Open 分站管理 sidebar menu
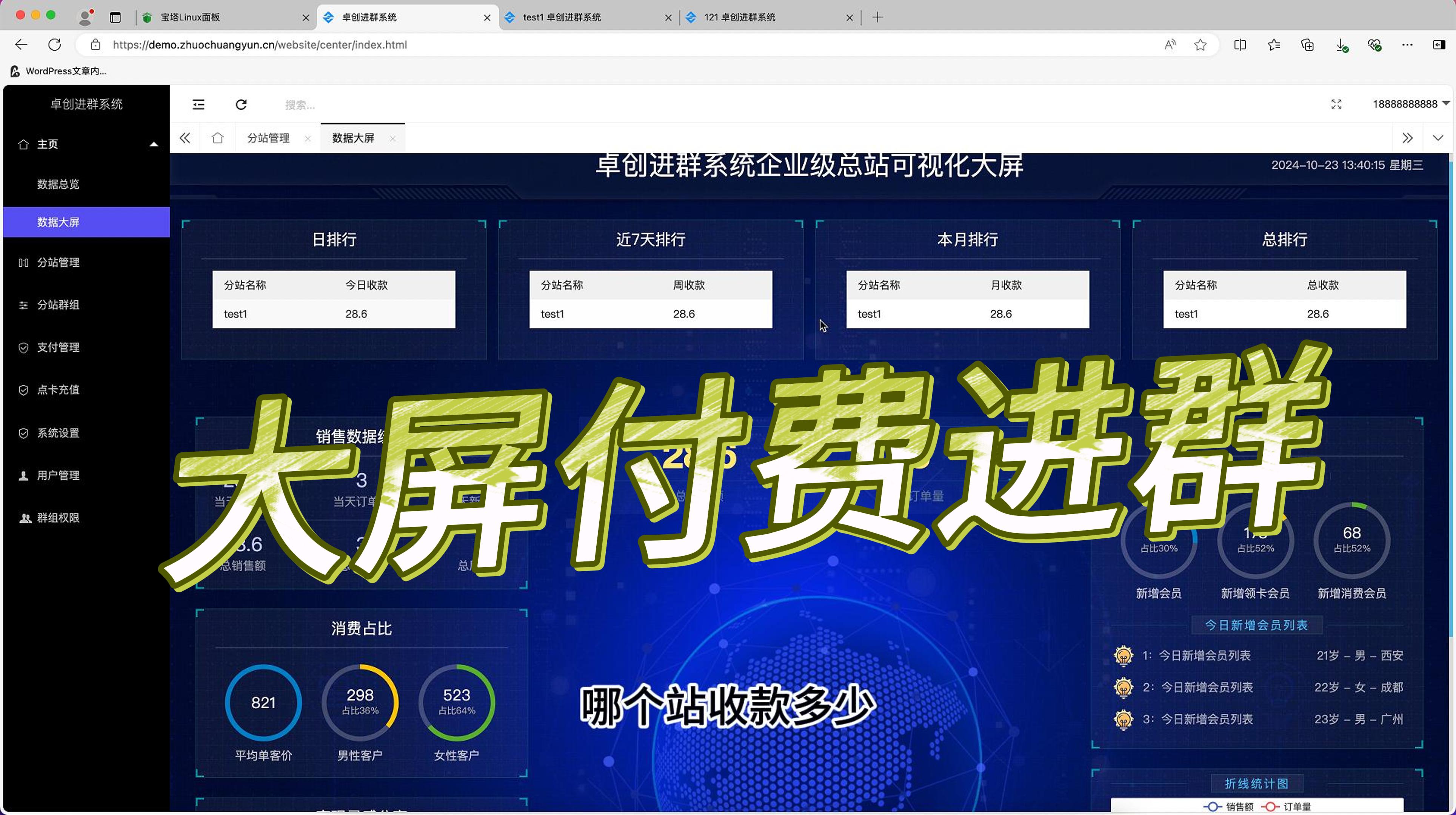Viewport: 1456px width, 815px height. [x=86, y=262]
